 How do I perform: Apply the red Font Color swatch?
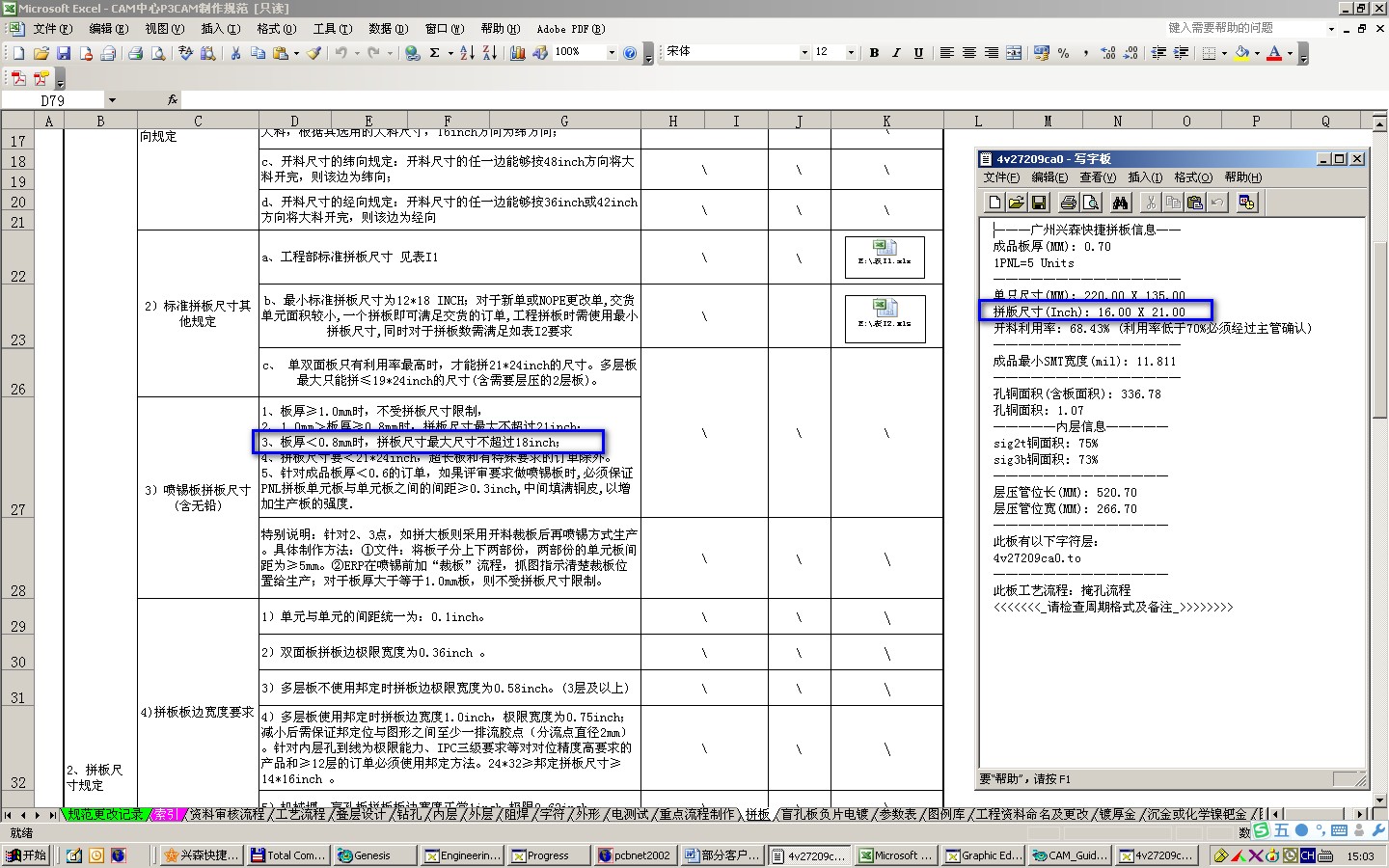pyautogui.click(x=1274, y=53)
